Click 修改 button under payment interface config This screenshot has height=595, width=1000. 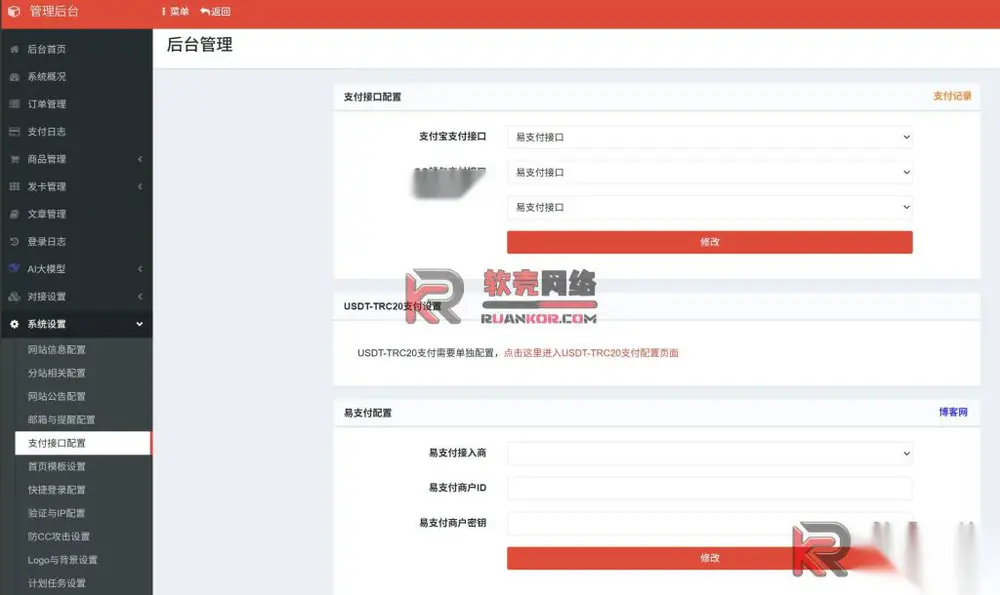[710, 242]
